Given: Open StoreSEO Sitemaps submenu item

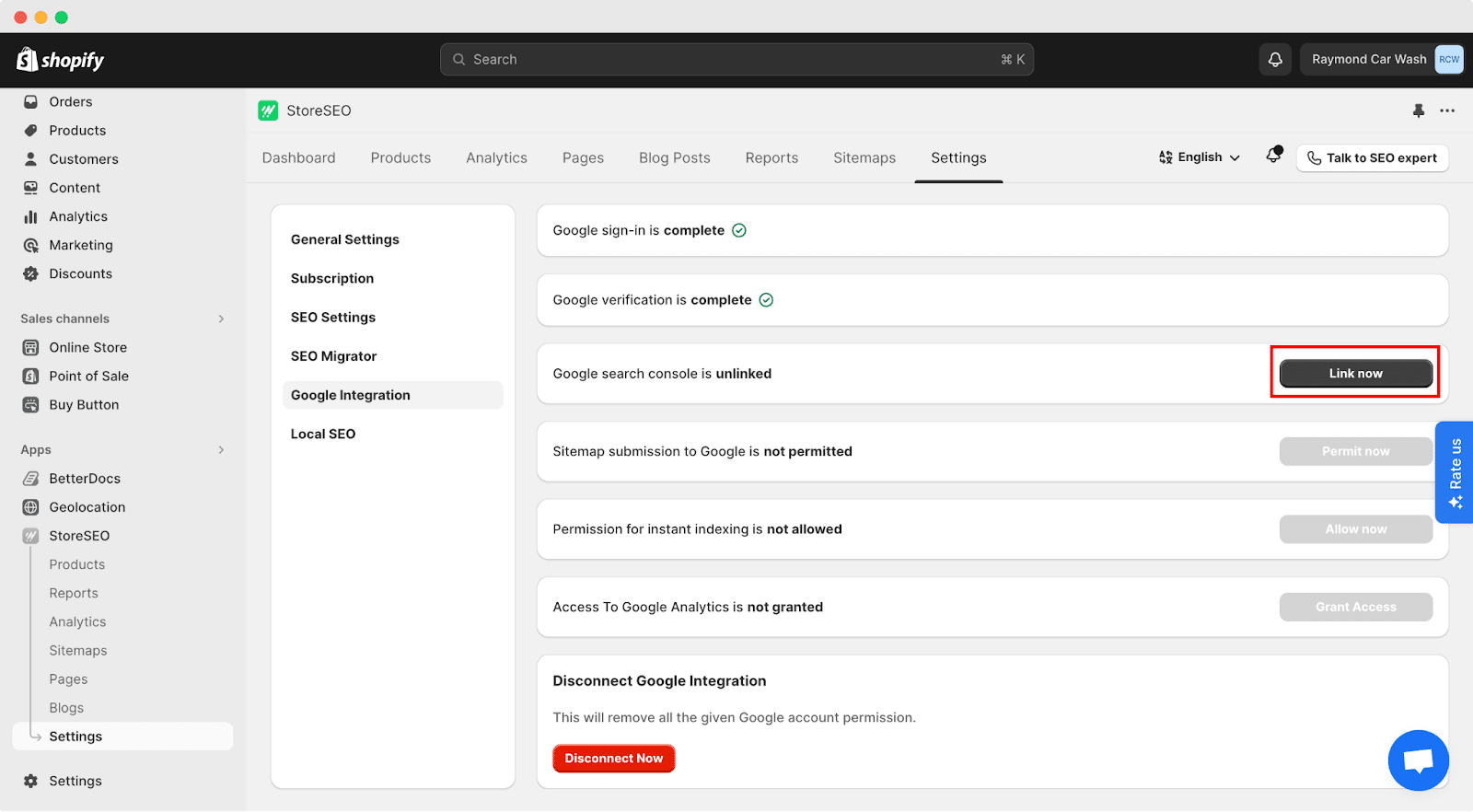Looking at the screenshot, I should point(78,650).
